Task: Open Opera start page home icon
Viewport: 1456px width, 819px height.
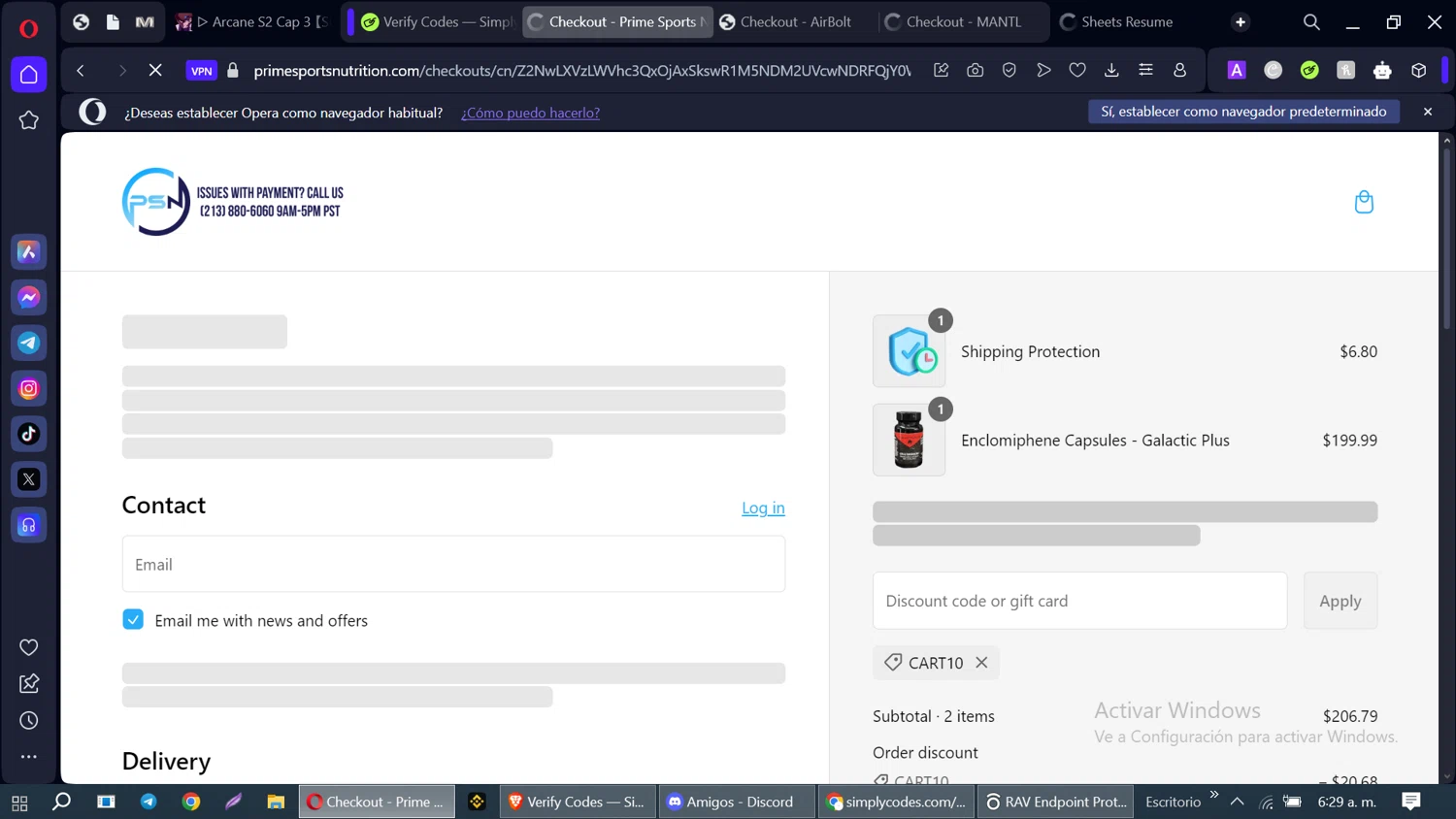Action: click(x=29, y=75)
